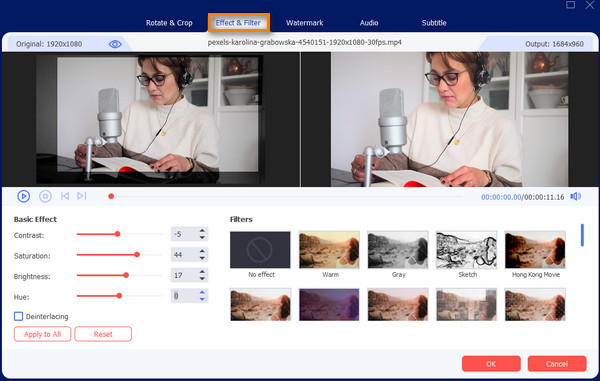Click the Hue value input field
Image resolution: width=600 pixels, height=381 pixels.
point(184,296)
